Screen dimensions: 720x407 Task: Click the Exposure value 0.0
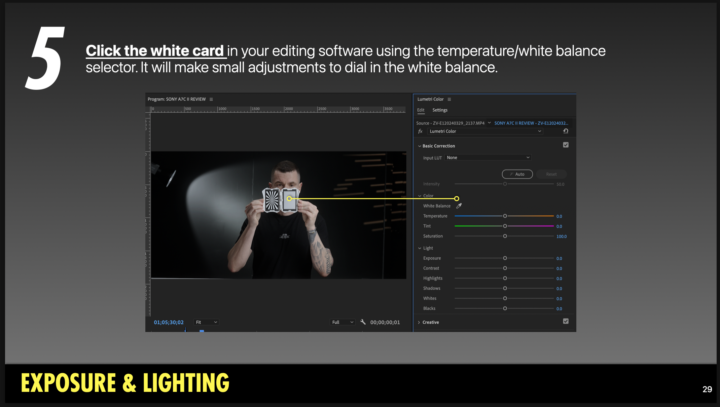[x=559, y=259]
